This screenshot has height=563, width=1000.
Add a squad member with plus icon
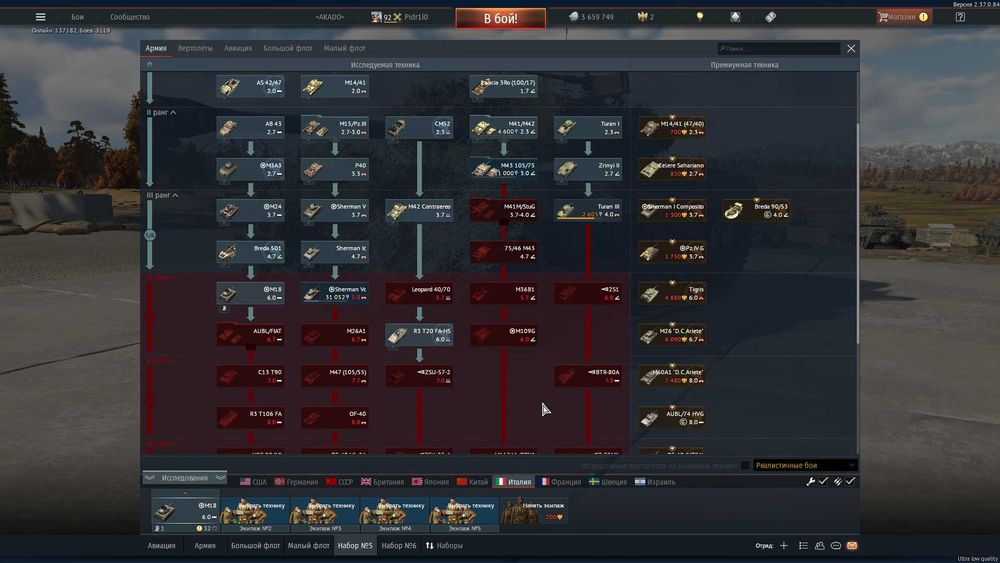[784, 546]
